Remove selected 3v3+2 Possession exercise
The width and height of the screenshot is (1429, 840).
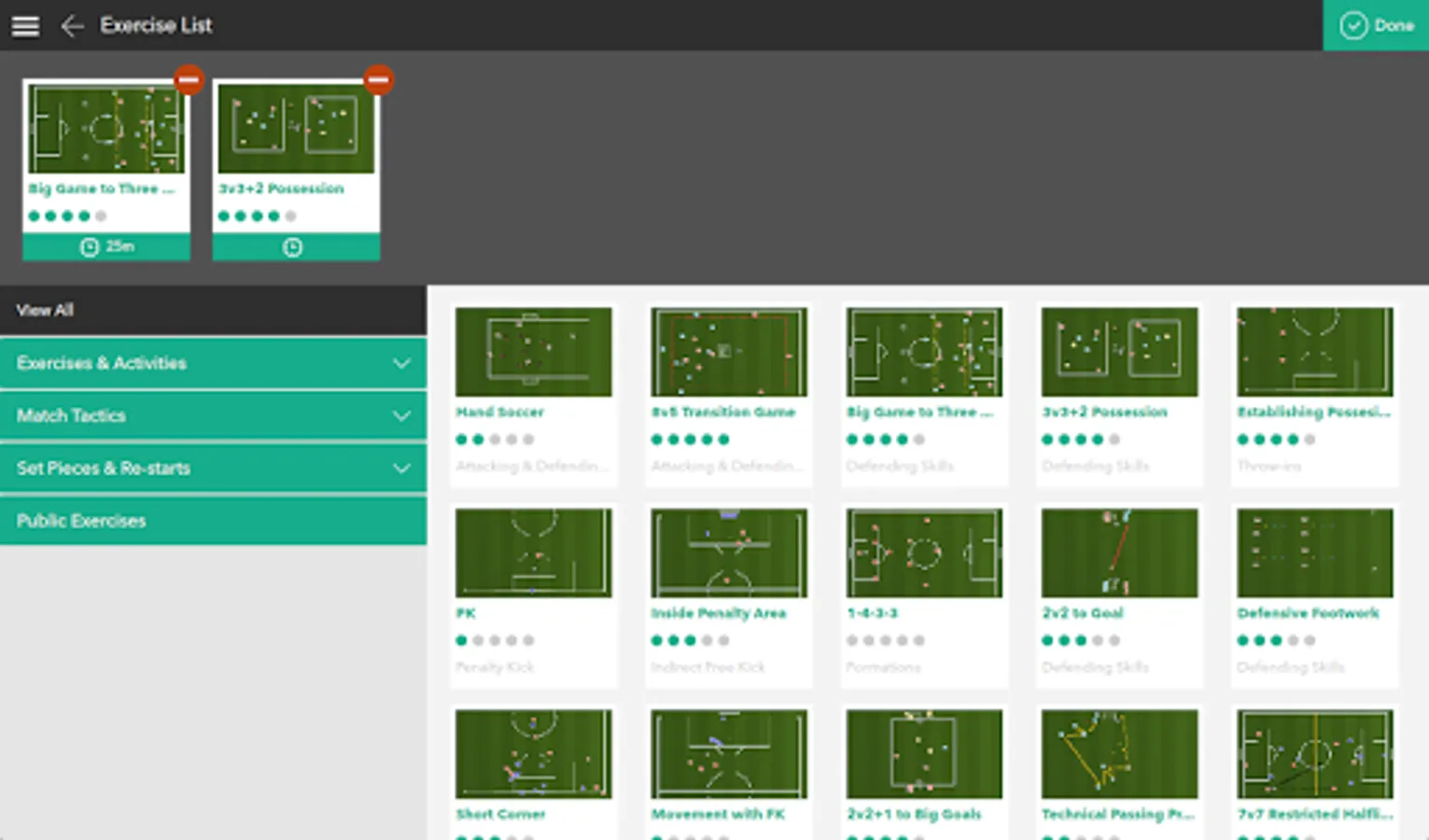[x=378, y=79]
